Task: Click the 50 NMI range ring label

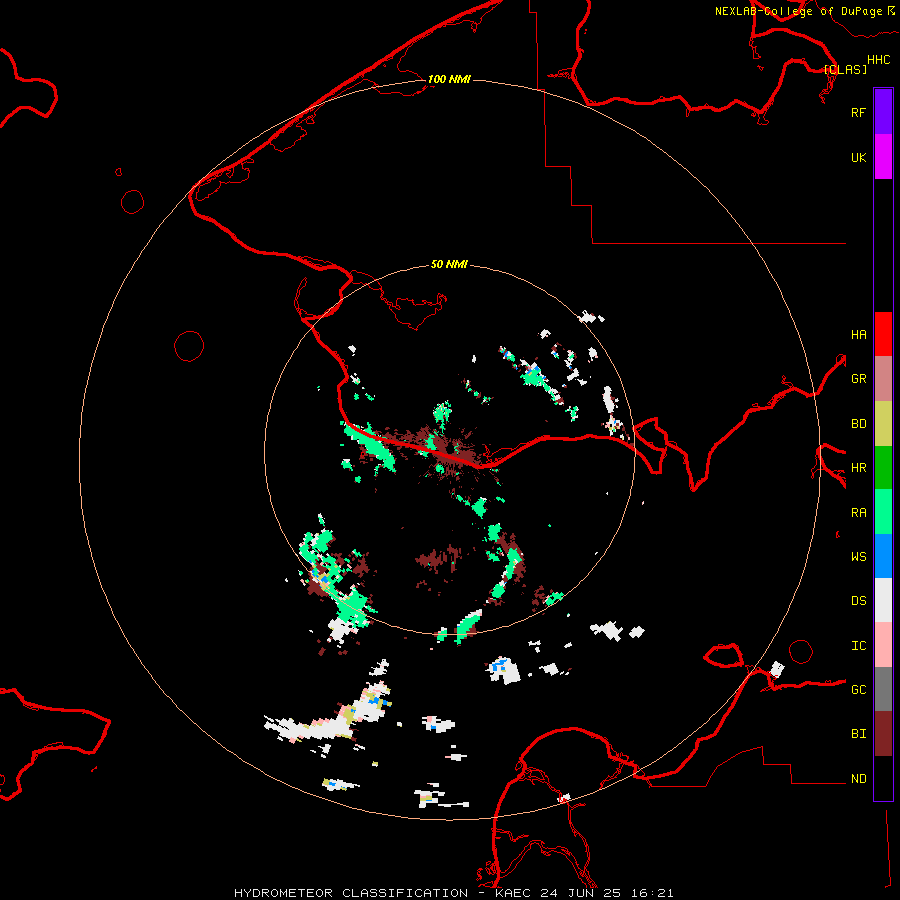Action: click(449, 264)
